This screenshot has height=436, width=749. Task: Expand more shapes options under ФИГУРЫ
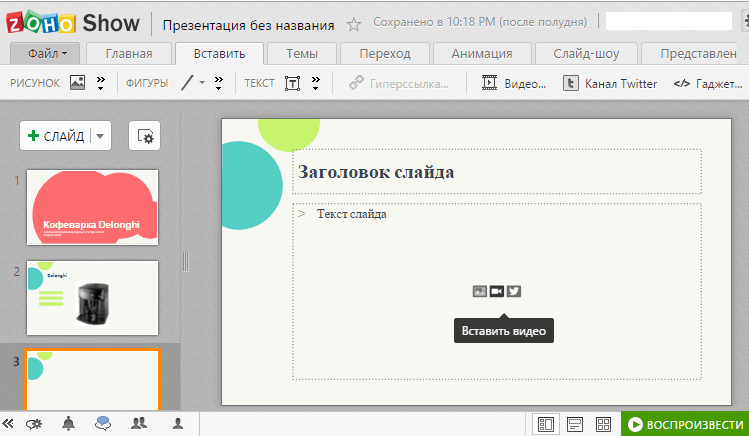click(220, 84)
